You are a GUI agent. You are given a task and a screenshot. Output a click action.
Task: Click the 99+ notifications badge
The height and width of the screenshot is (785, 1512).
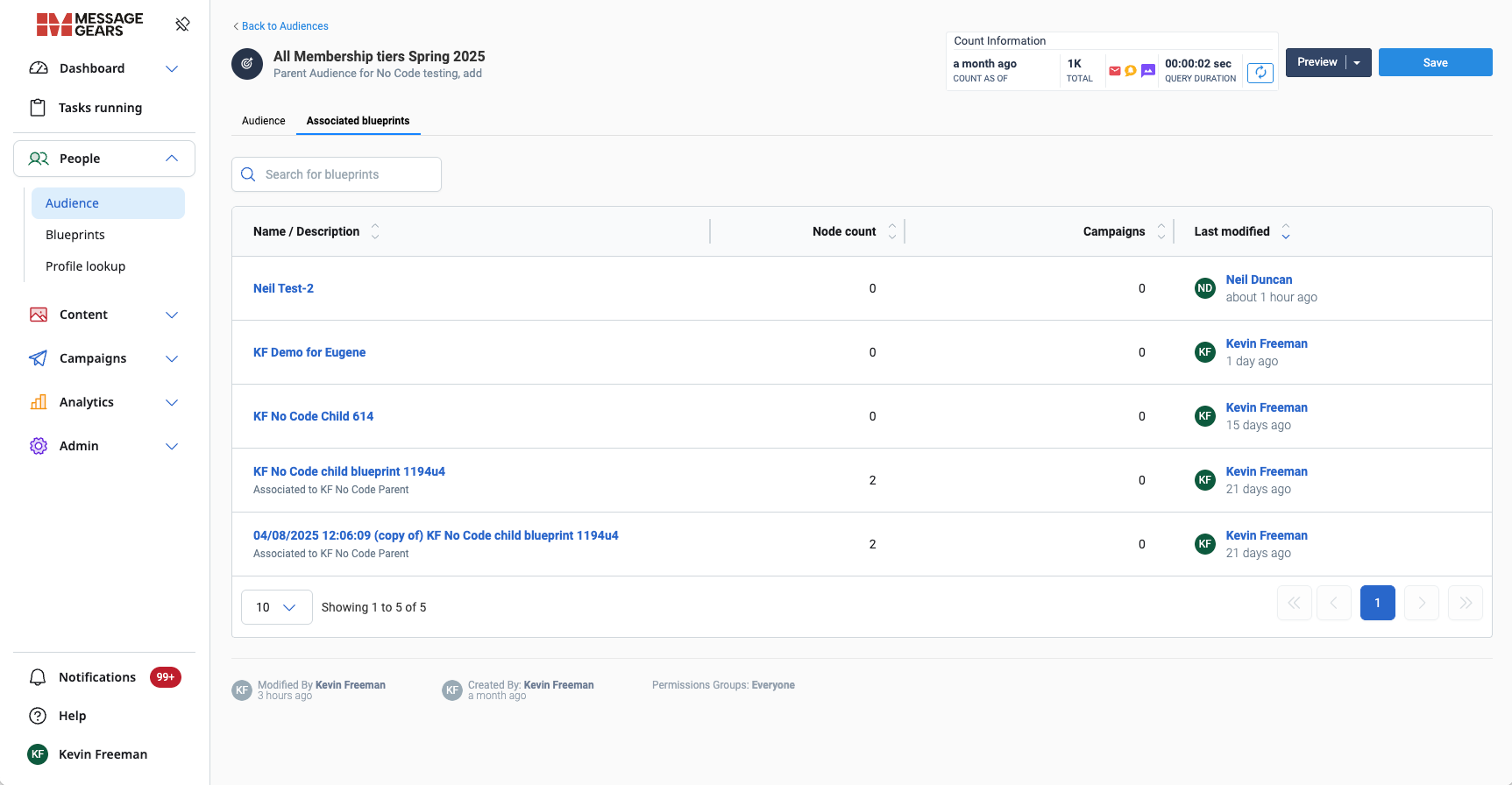tap(166, 677)
